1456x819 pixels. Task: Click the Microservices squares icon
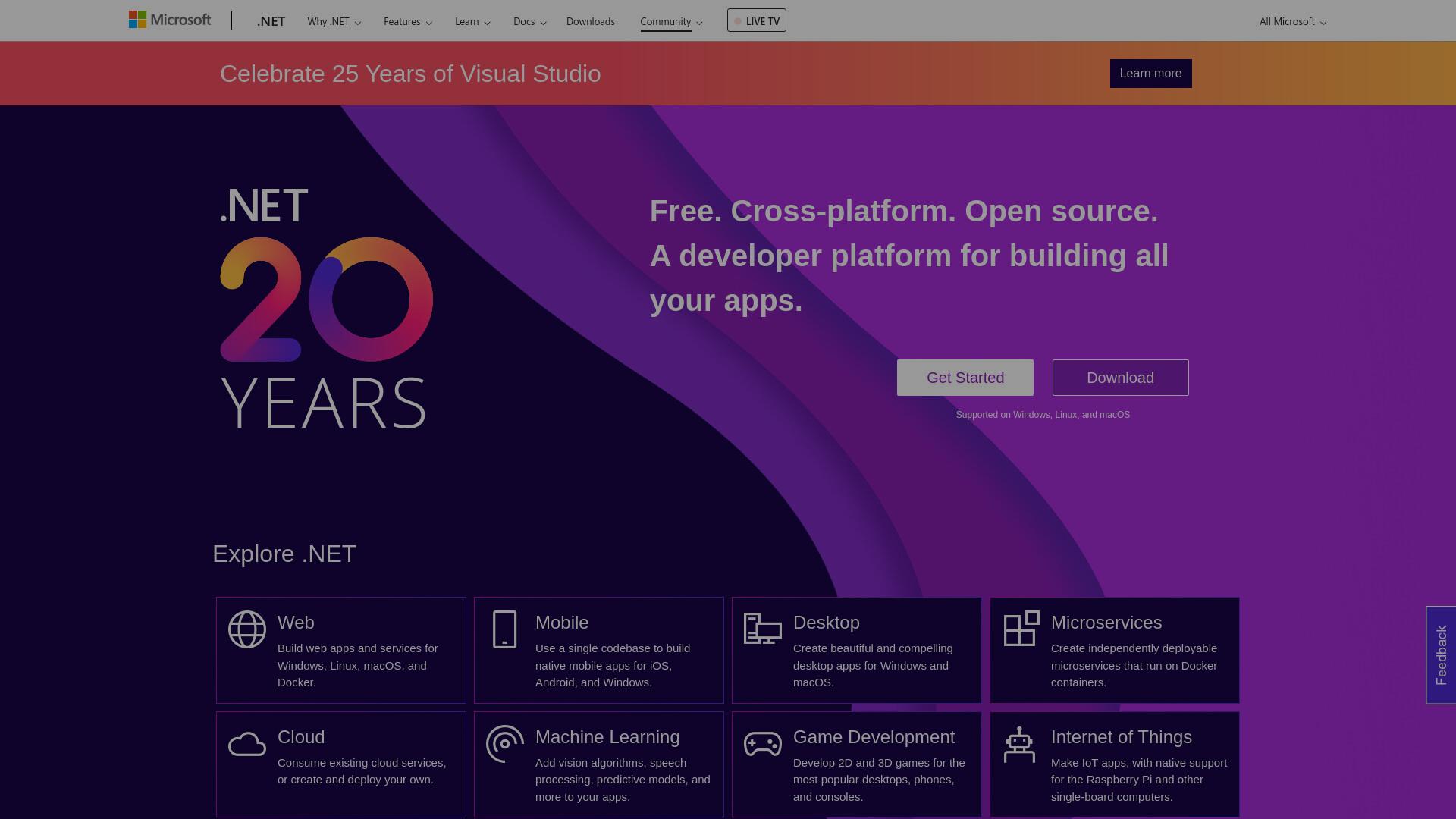pyautogui.click(x=1021, y=629)
